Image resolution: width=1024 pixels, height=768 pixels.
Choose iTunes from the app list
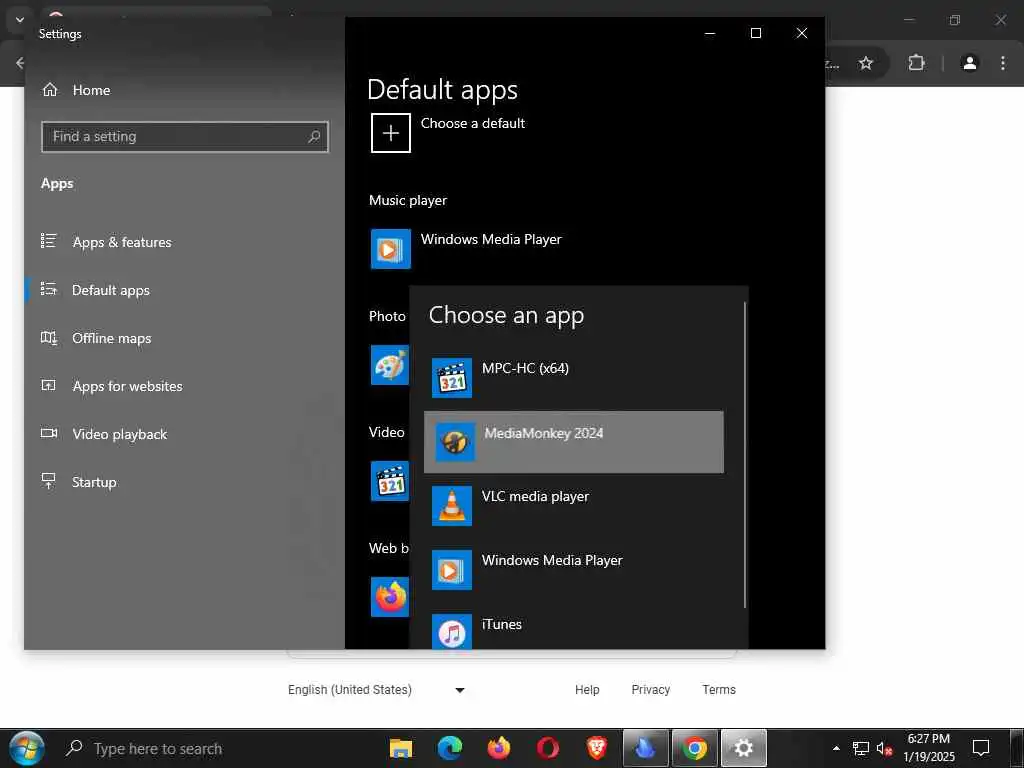(x=573, y=630)
